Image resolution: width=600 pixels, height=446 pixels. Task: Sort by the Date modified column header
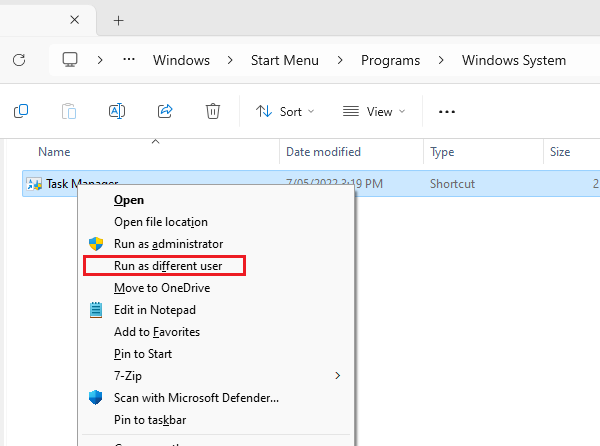pos(323,152)
